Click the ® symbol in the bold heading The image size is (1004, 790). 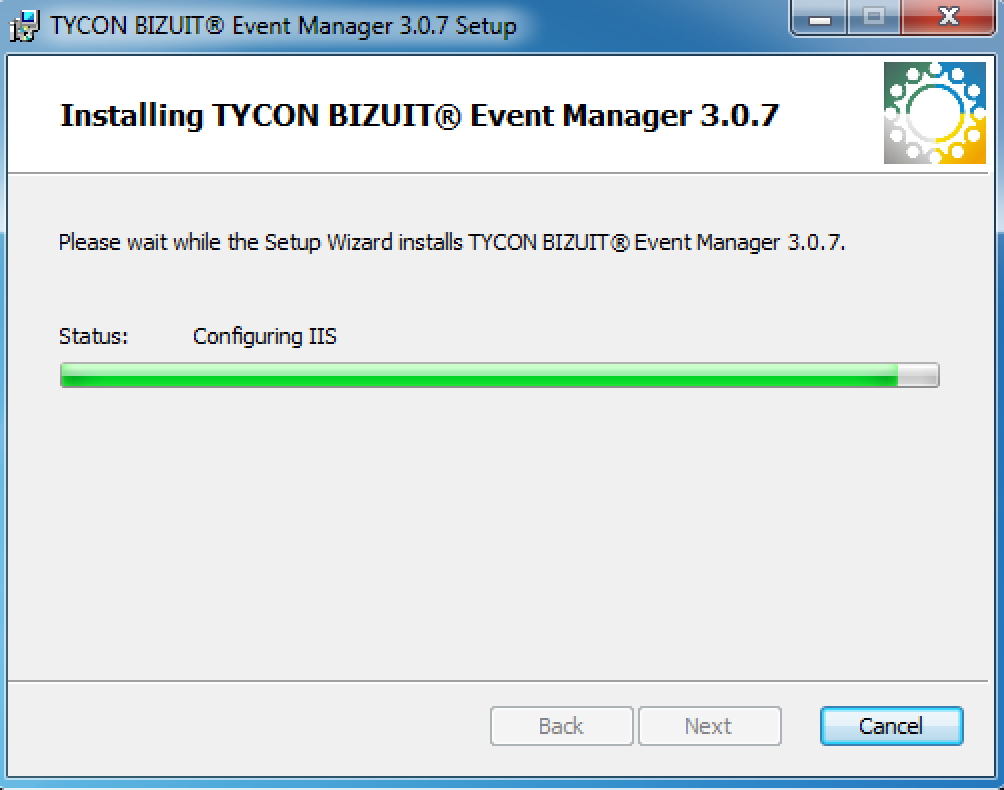[449, 117]
